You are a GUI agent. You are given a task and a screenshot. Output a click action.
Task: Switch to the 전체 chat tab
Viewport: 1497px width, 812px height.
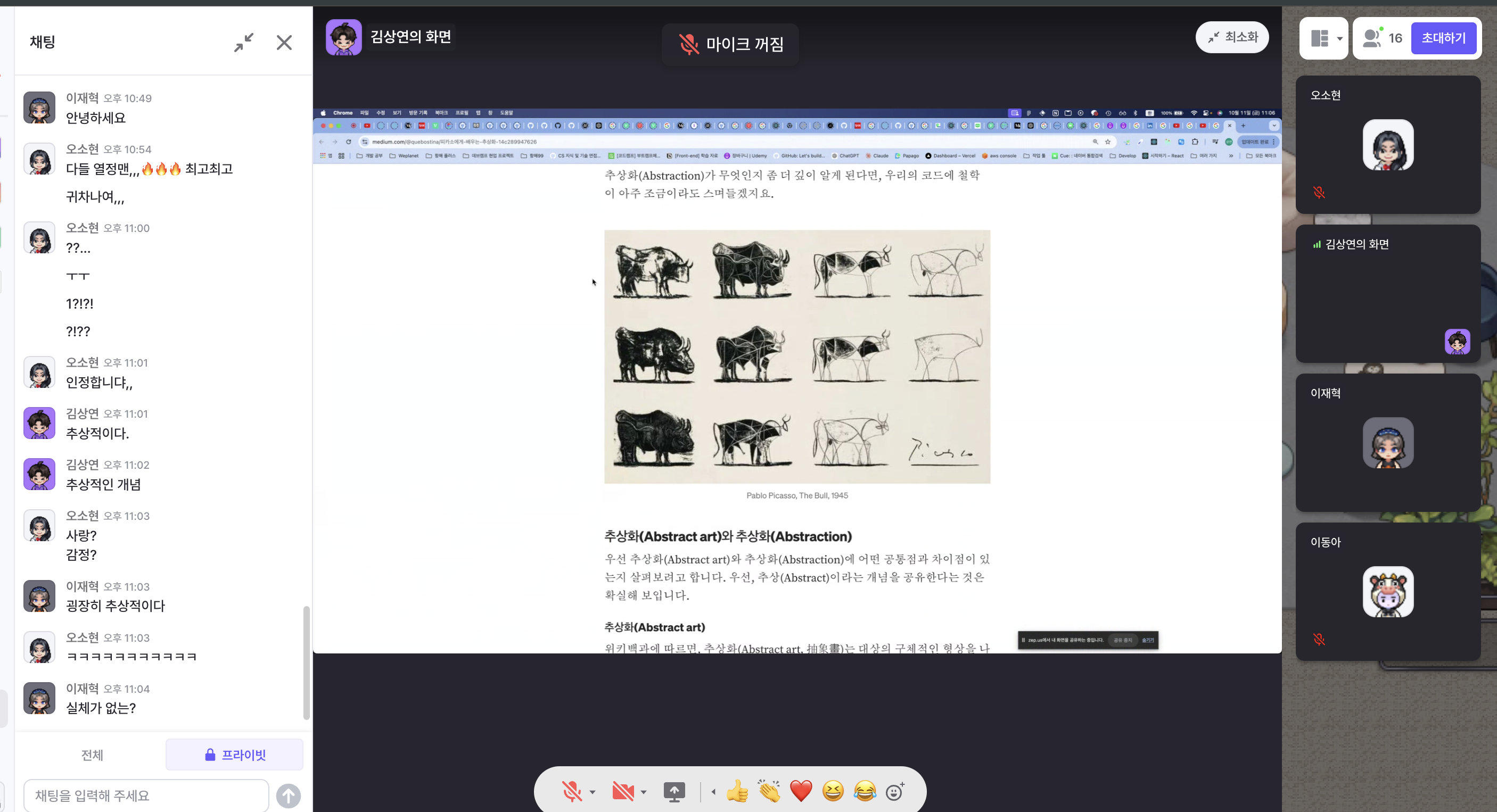coord(92,755)
